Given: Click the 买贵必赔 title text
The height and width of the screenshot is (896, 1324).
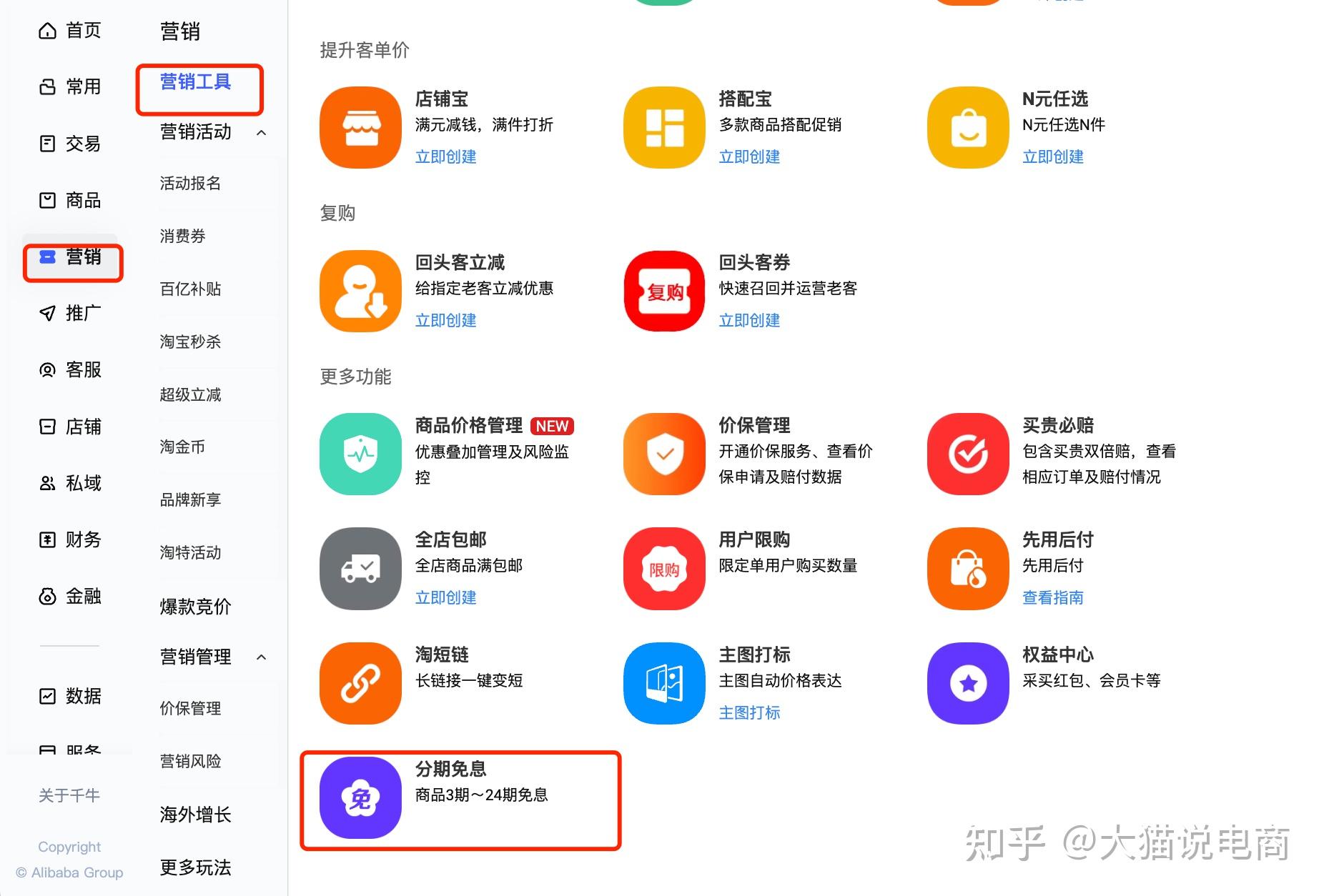Looking at the screenshot, I should 1058,425.
